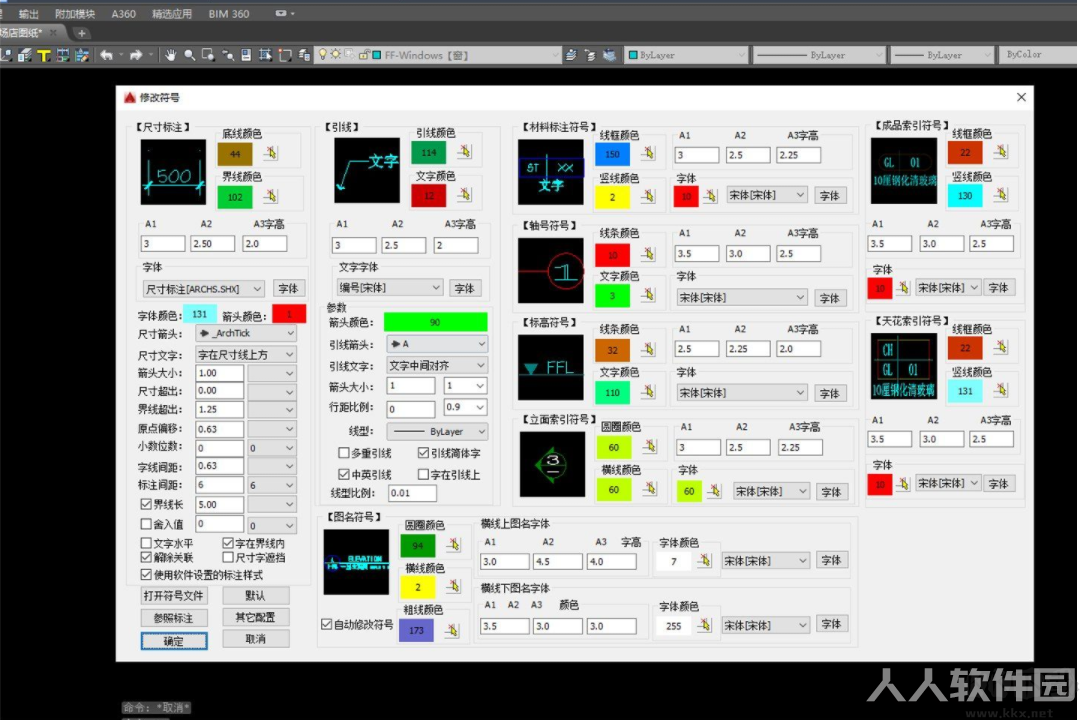Pick 横线上图名 字体颜色 with eyedropper

704,561
